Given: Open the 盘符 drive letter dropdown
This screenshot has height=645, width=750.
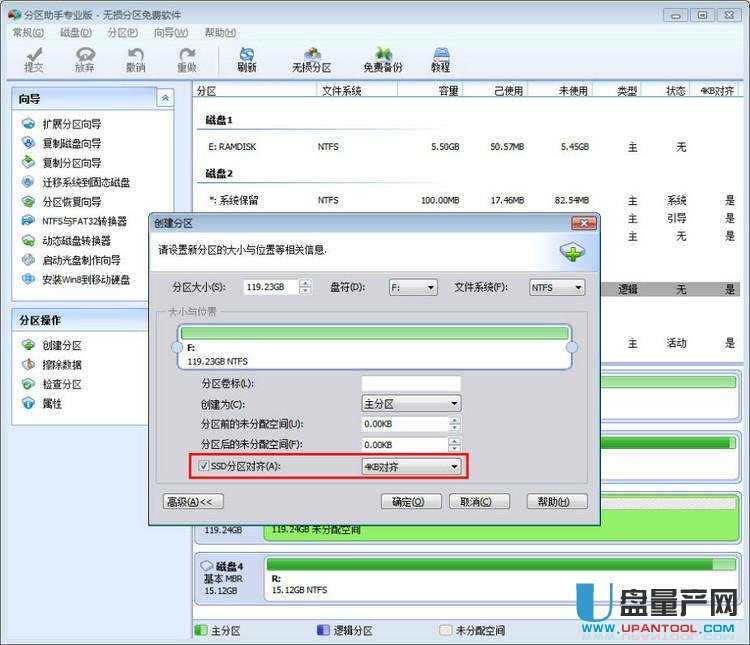Looking at the screenshot, I should [412, 287].
